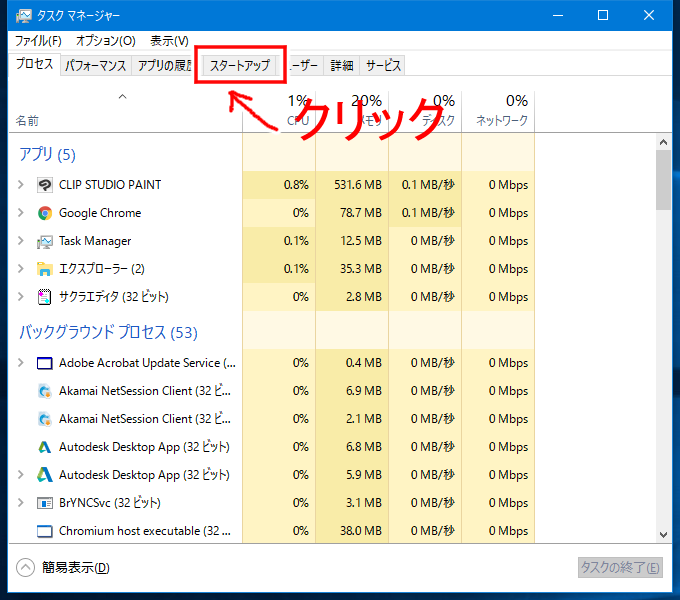Open the サービス tab
Image resolution: width=680 pixels, height=600 pixels.
[x=383, y=65]
